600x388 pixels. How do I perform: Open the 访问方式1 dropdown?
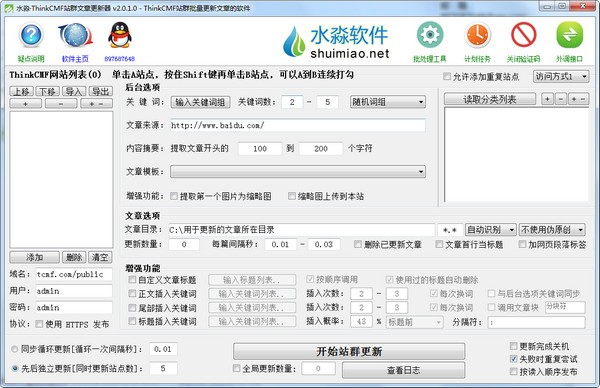[x=561, y=77]
